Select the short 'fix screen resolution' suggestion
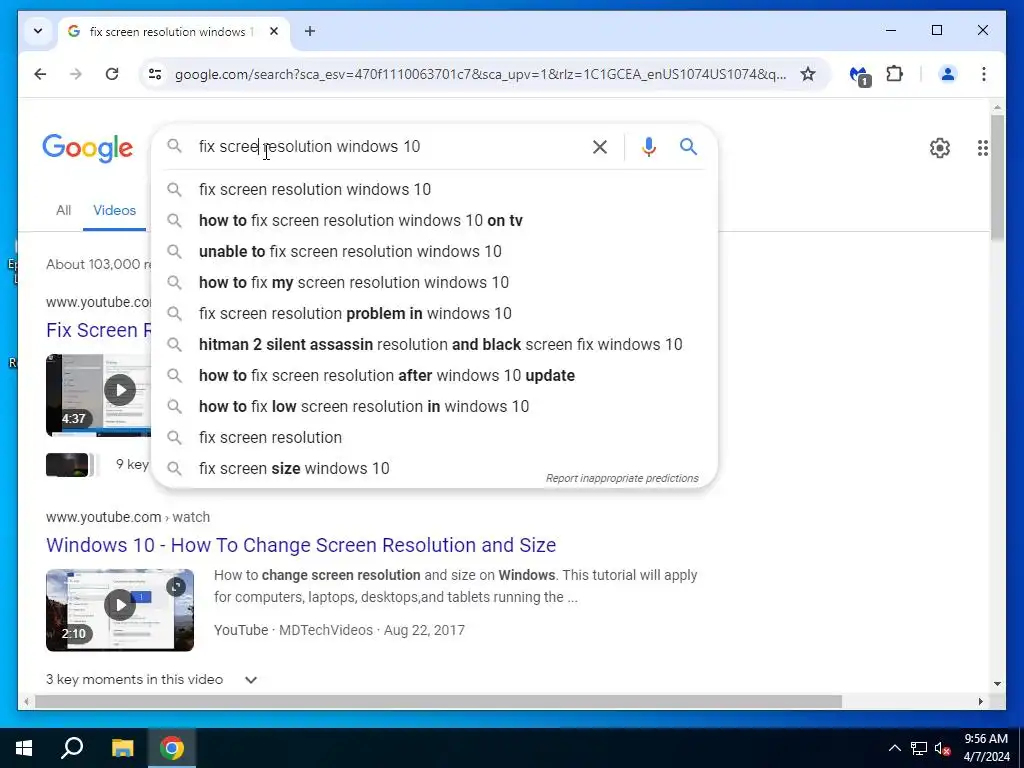 pyautogui.click(x=434, y=438)
